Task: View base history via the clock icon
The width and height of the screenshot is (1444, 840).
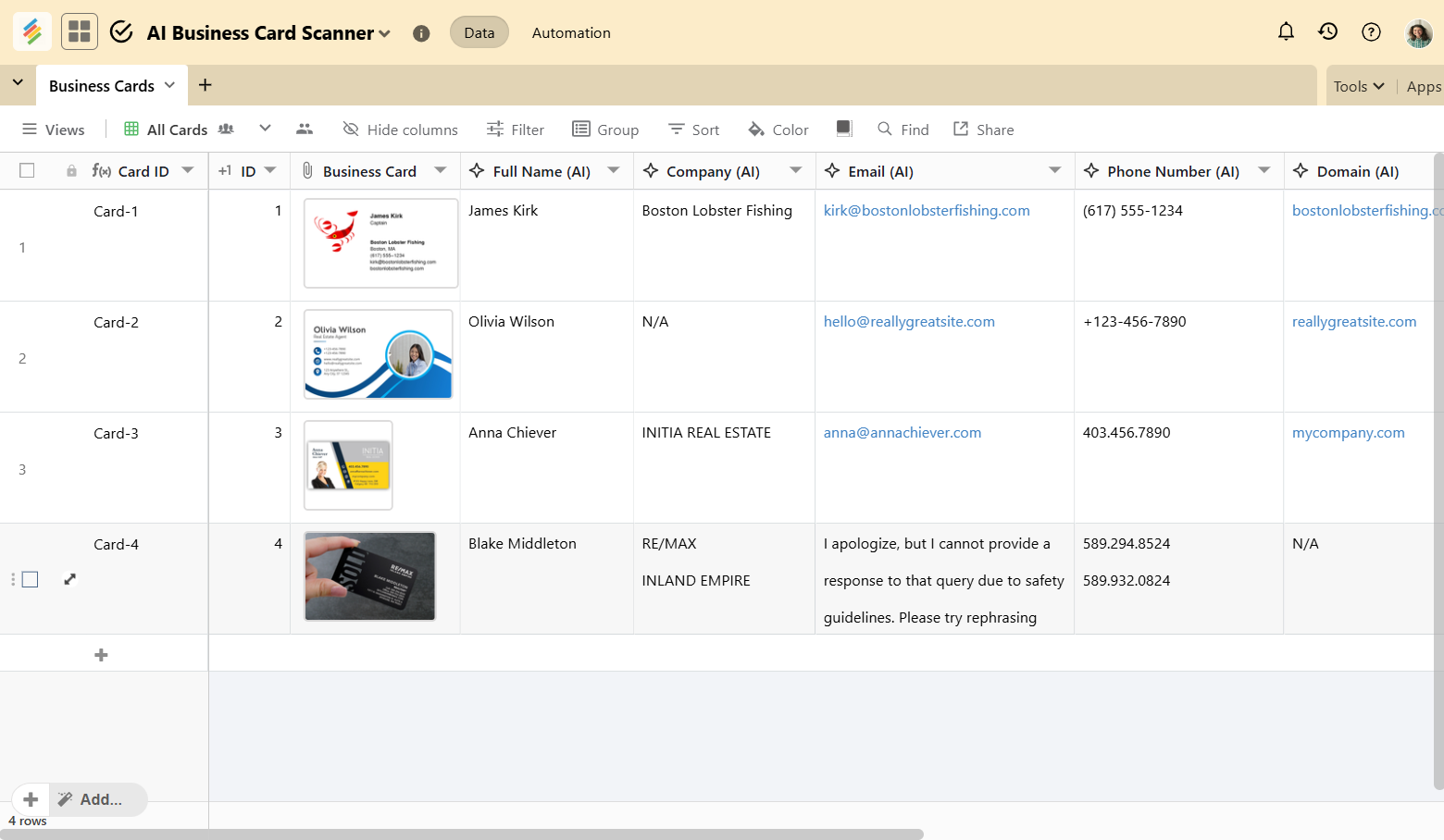Action: pyautogui.click(x=1328, y=31)
